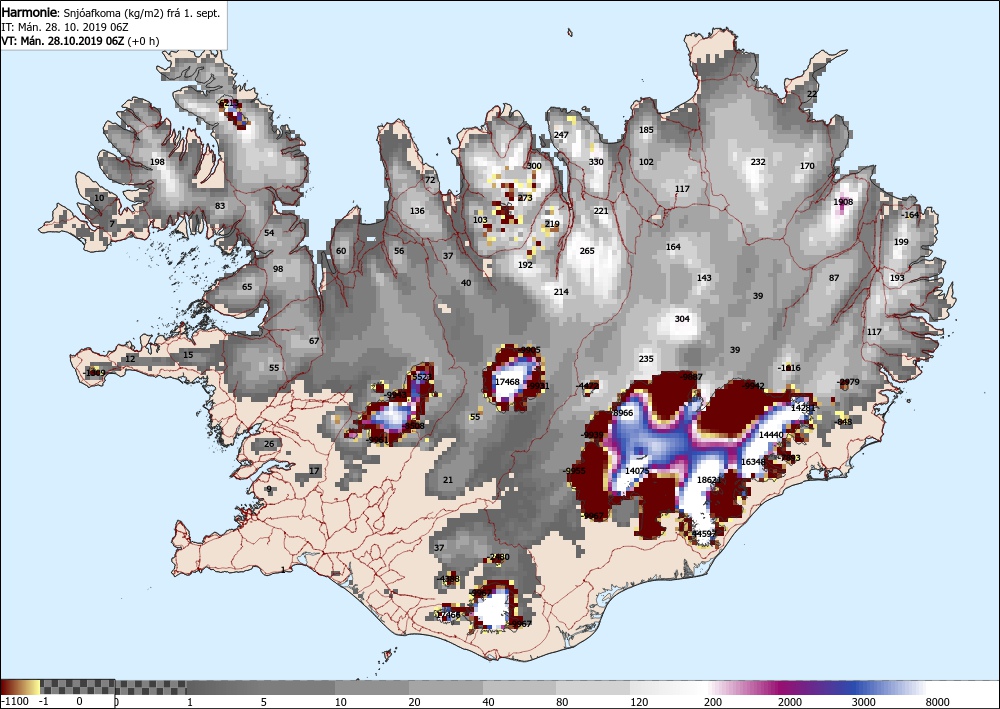Click the map value 199
The width and height of the screenshot is (1000, 709).
click(x=901, y=242)
